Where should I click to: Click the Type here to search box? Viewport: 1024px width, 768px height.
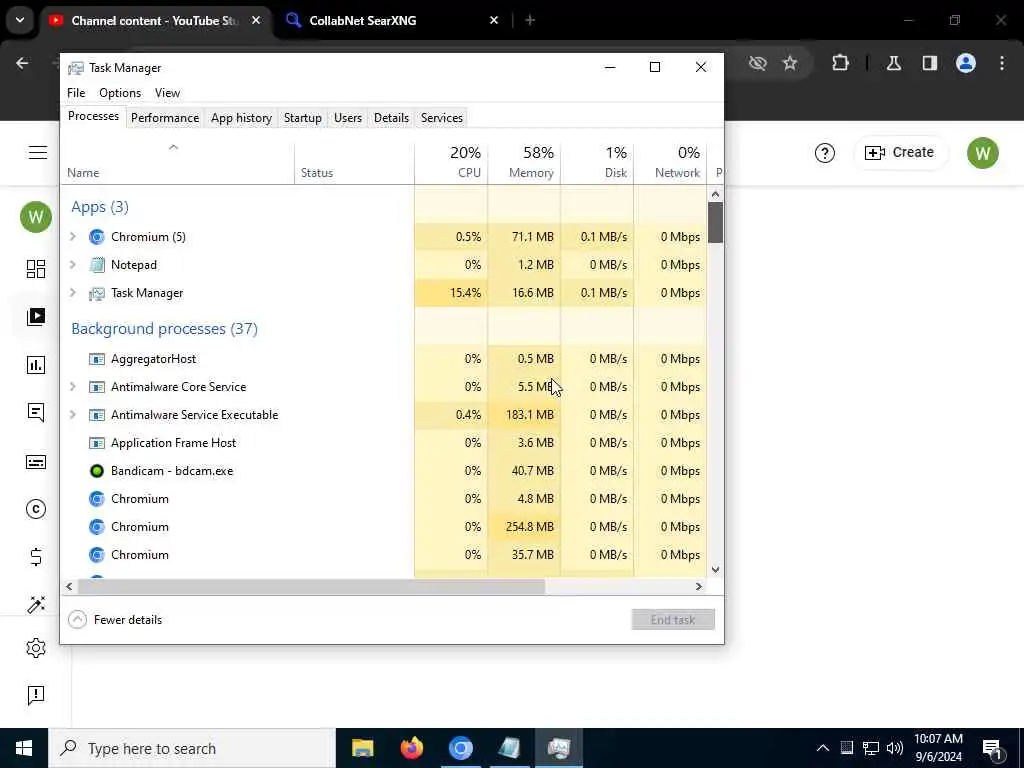coord(192,748)
